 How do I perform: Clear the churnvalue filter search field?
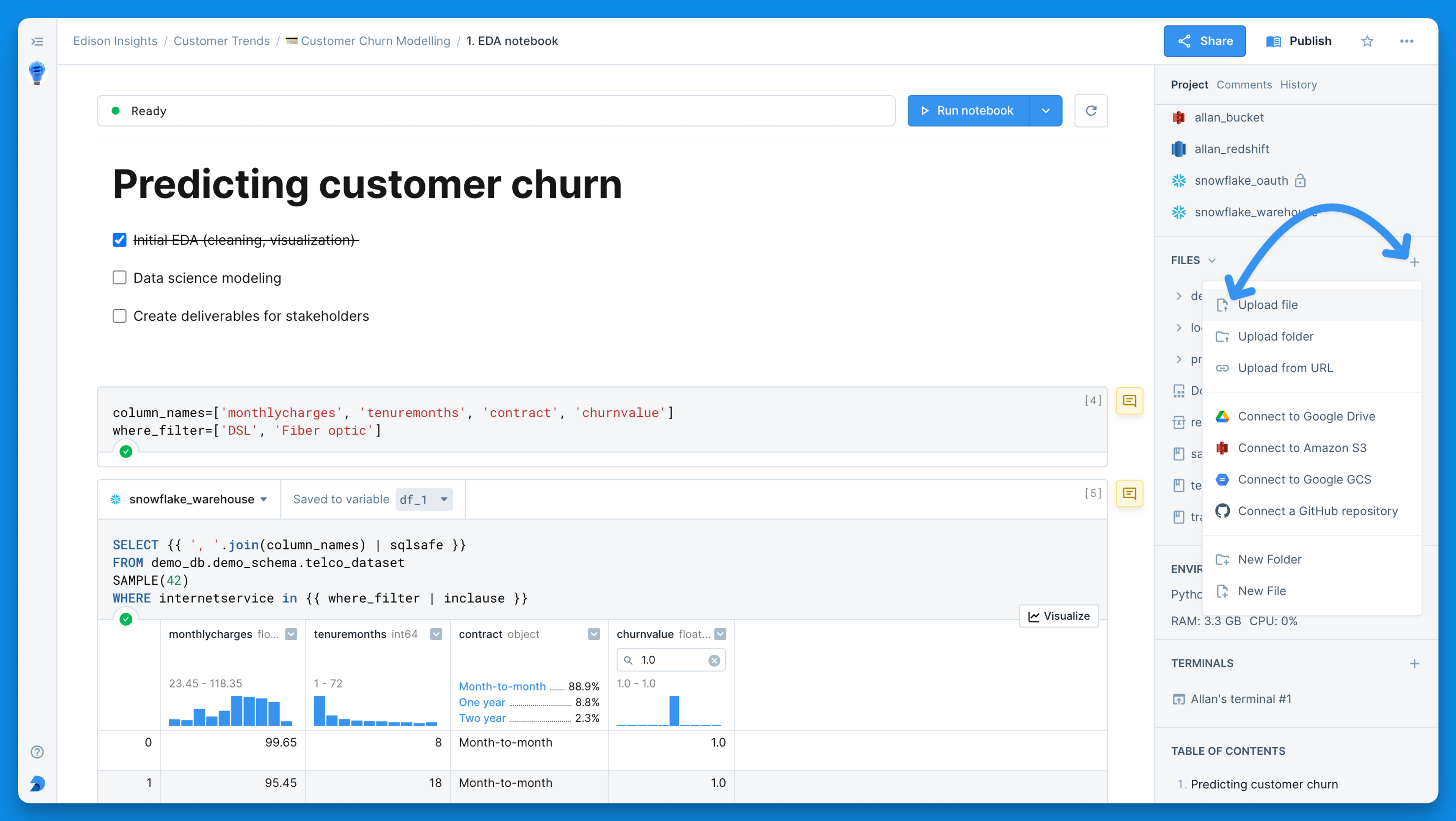pyautogui.click(x=714, y=661)
